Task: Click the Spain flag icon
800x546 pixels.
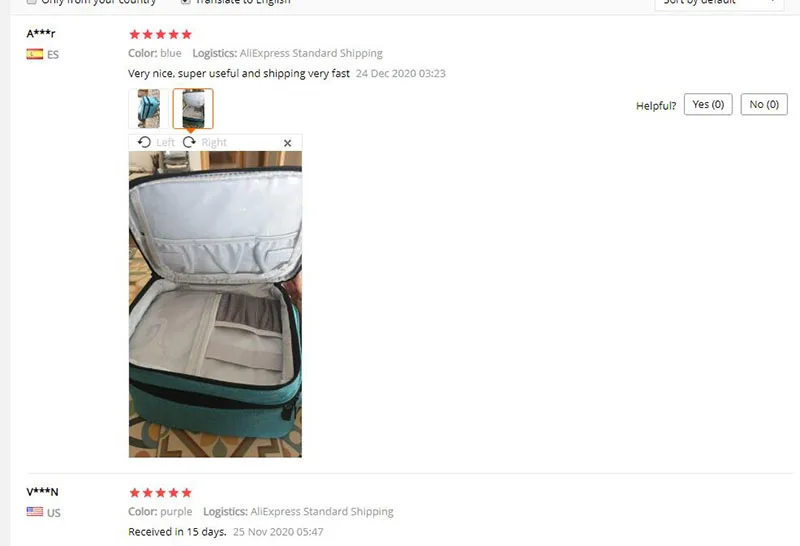Action: (x=35, y=54)
